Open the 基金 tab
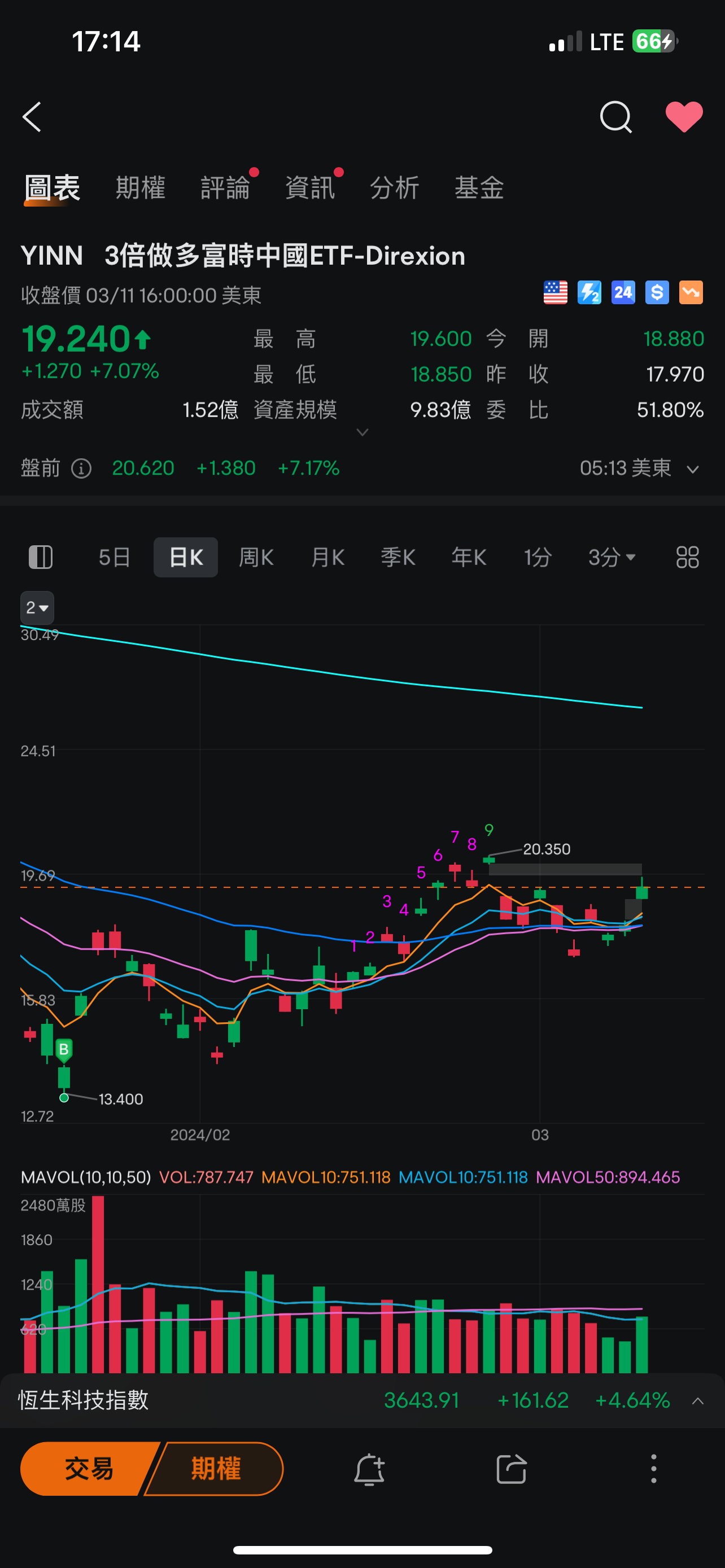The width and height of the screenshot is (725, 1568). coord(479,187)
